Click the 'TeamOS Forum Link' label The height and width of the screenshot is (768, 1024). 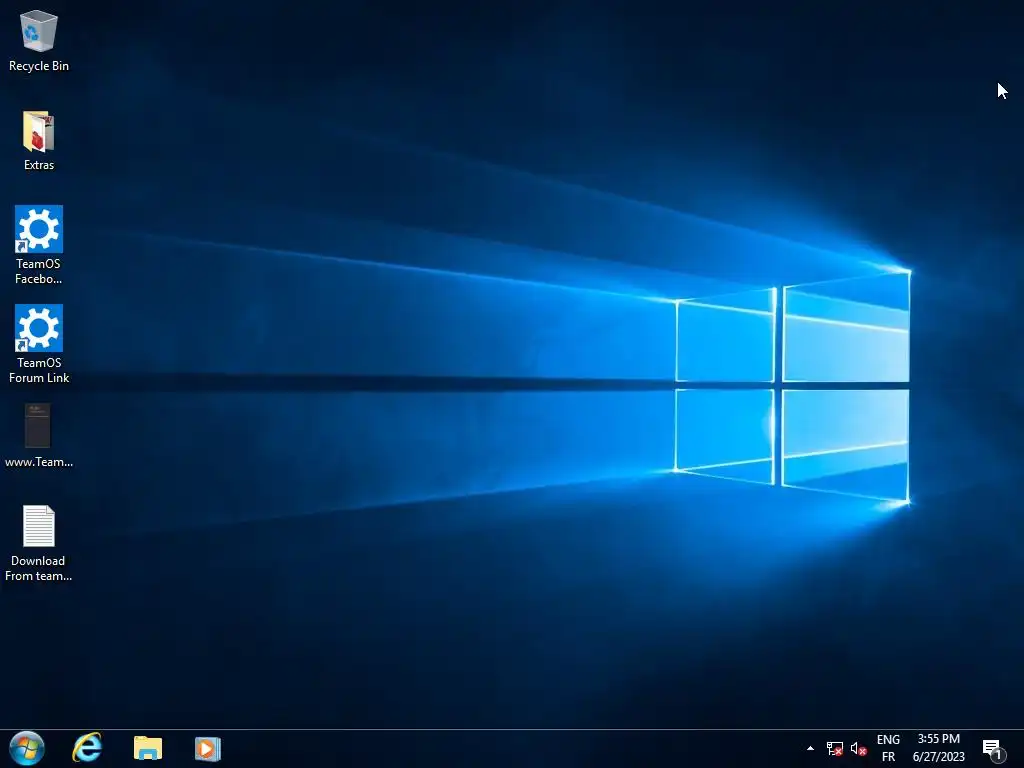[39, 370]
